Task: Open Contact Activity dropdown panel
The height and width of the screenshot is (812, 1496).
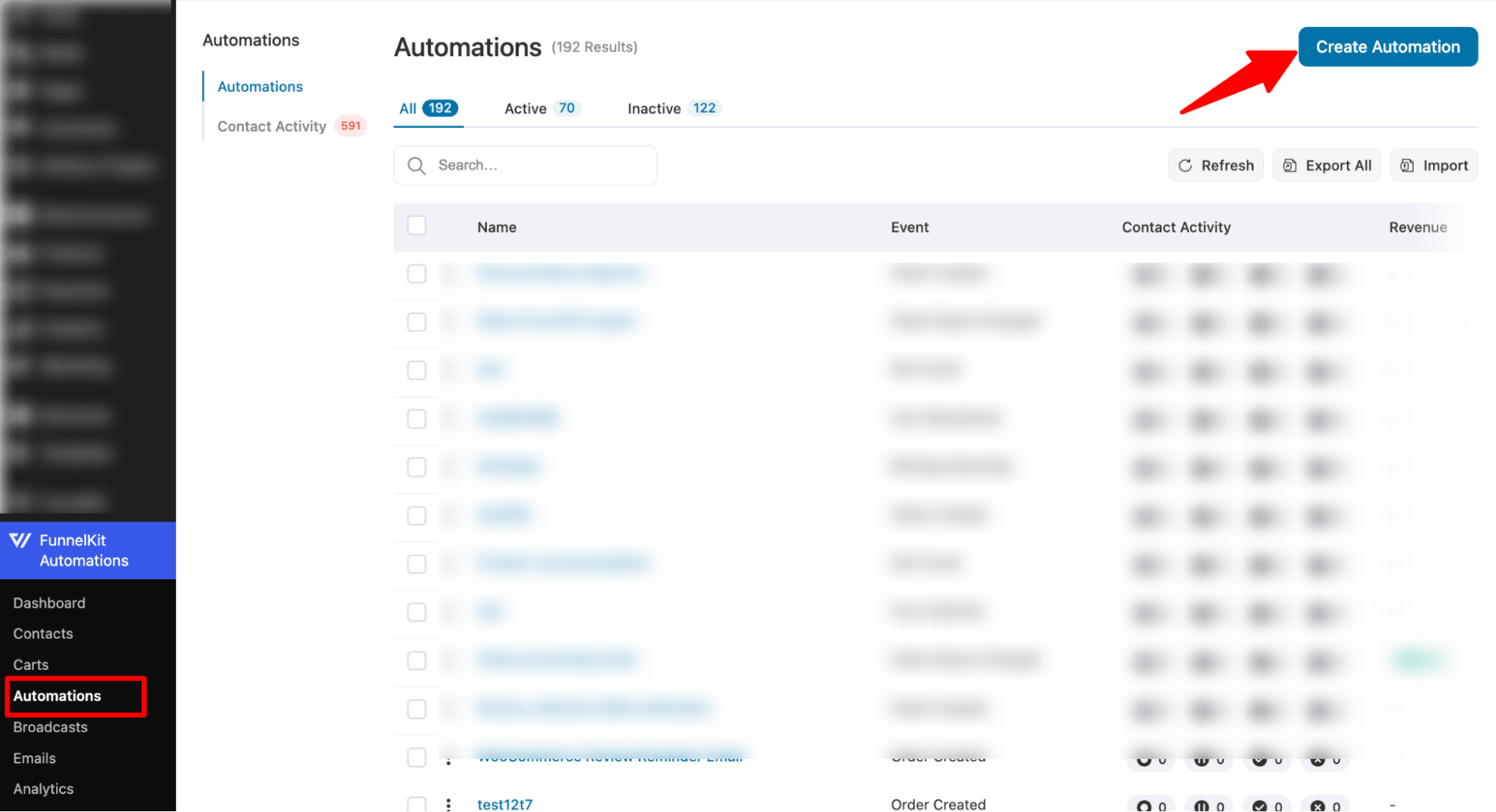Action: click(271, 125)
